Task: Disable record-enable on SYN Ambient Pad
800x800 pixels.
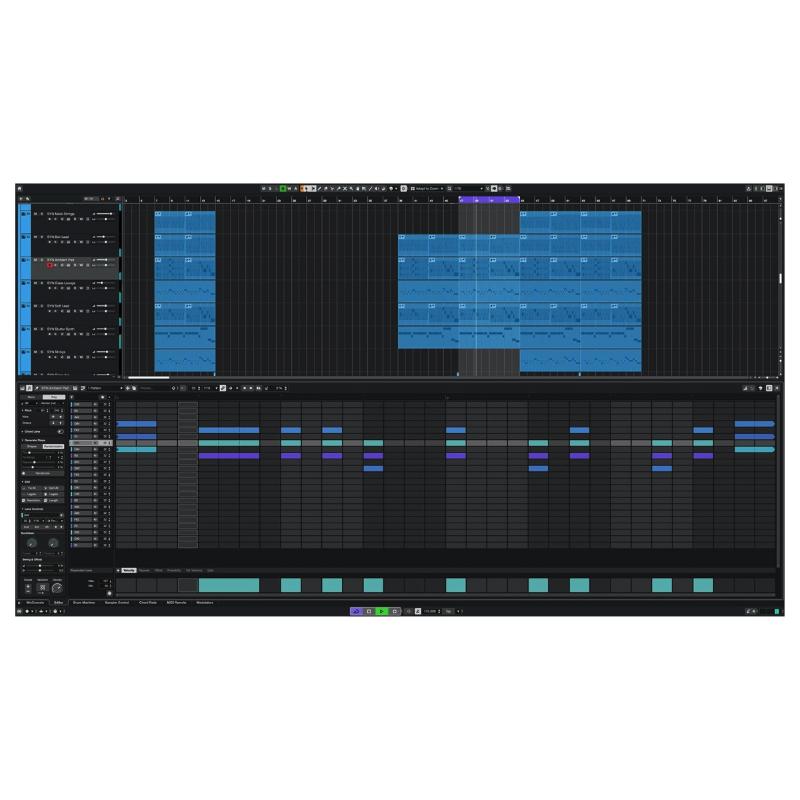Action: point(50,265)
